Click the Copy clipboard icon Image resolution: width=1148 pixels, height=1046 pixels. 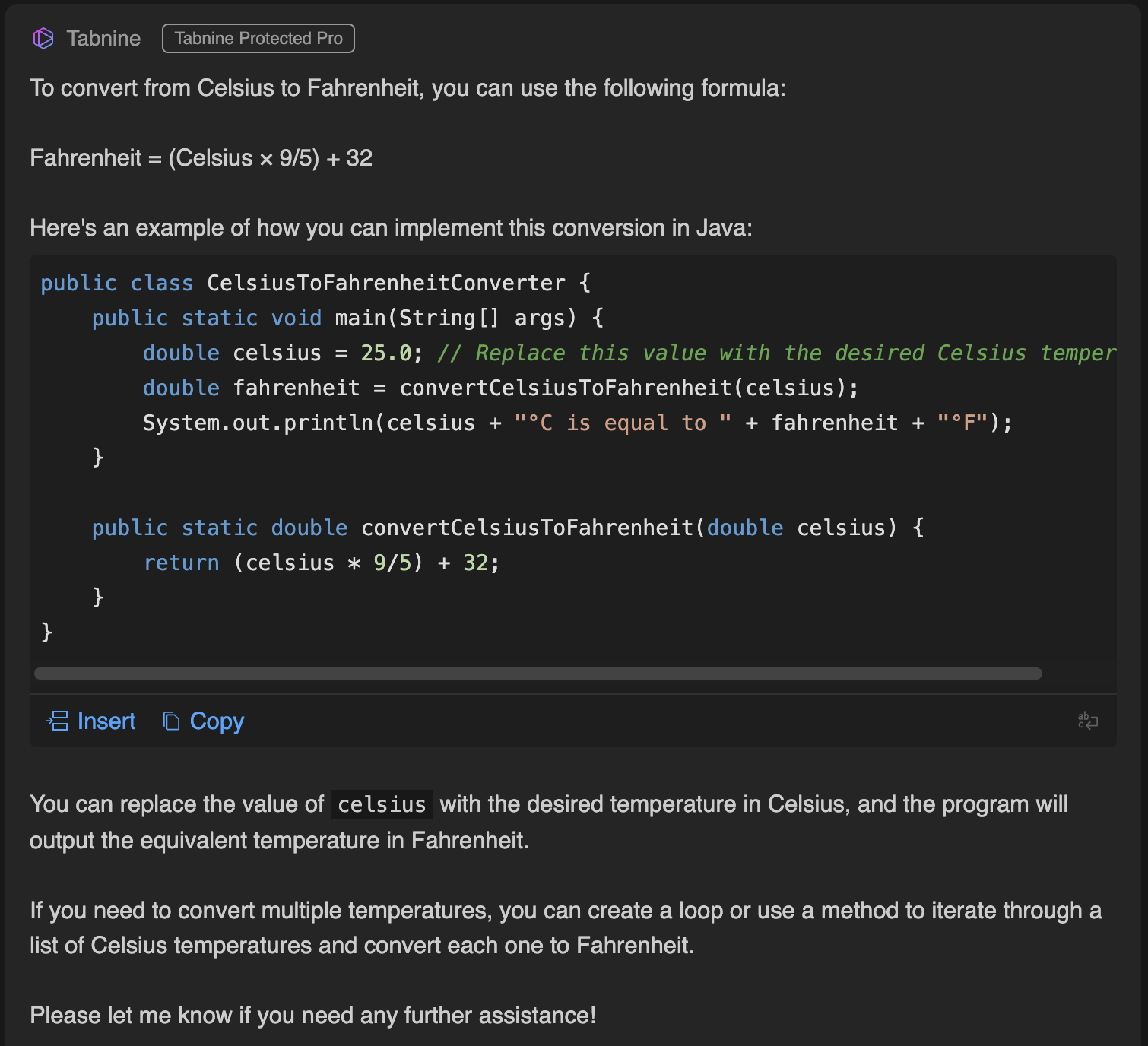pos(172,721)
